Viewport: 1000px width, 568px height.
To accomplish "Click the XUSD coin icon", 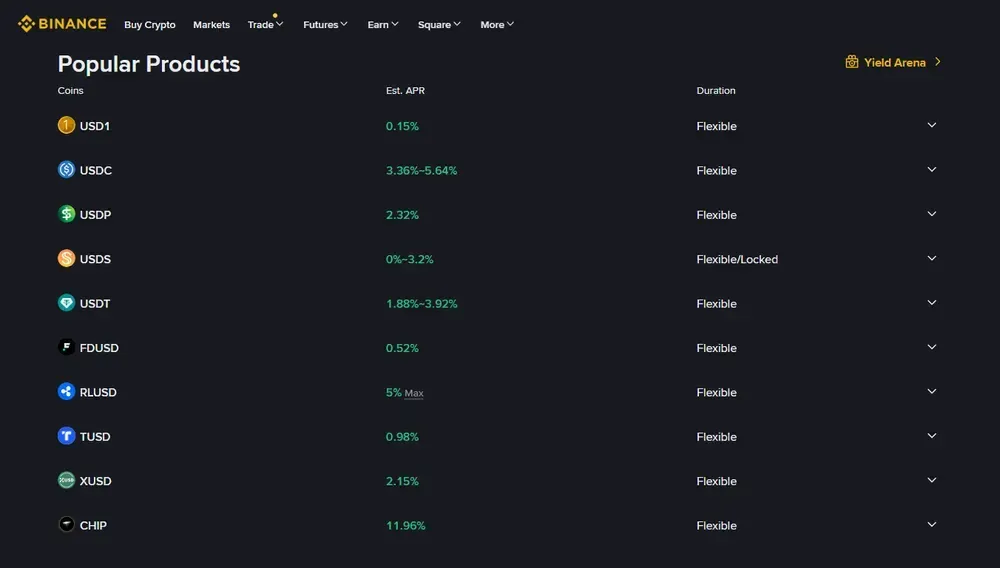I will (x=66, y=480).
